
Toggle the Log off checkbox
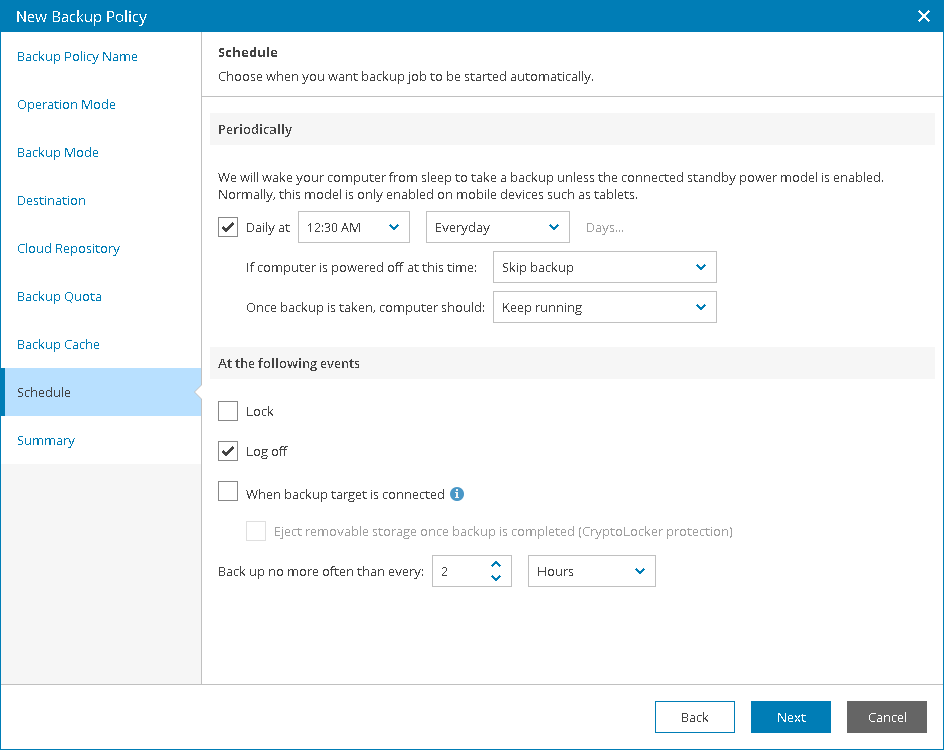[x=228, y=451]
